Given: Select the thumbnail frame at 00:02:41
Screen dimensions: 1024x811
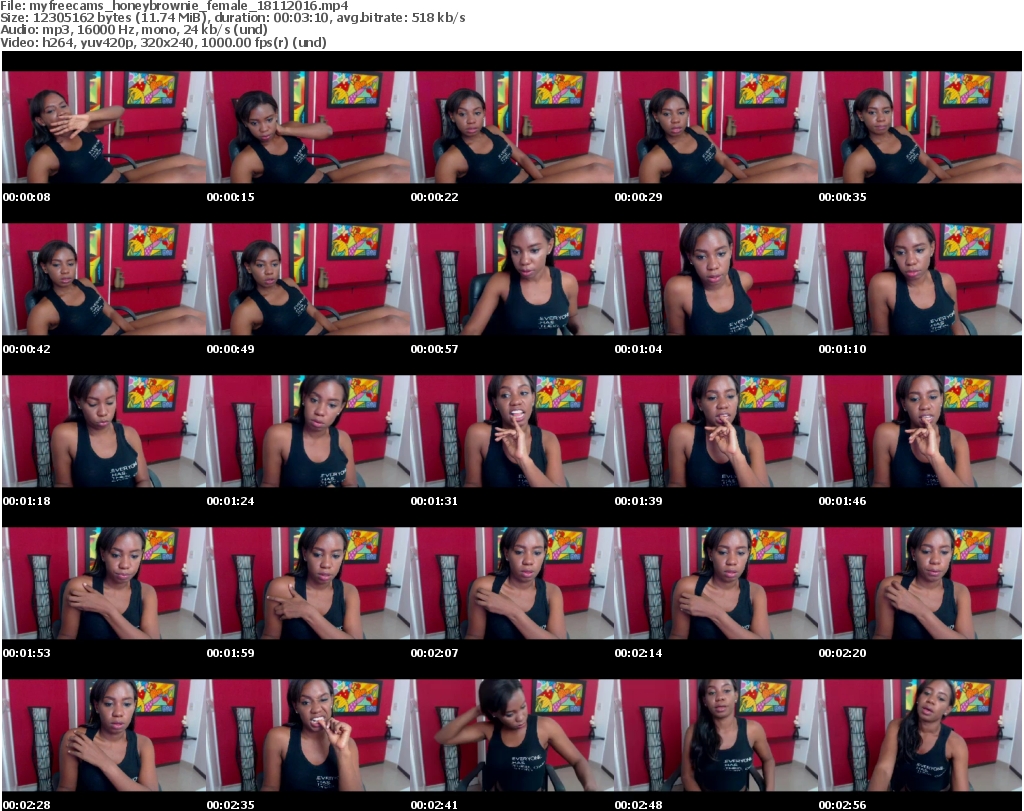Looking at the screenshot, I should 512,735.
